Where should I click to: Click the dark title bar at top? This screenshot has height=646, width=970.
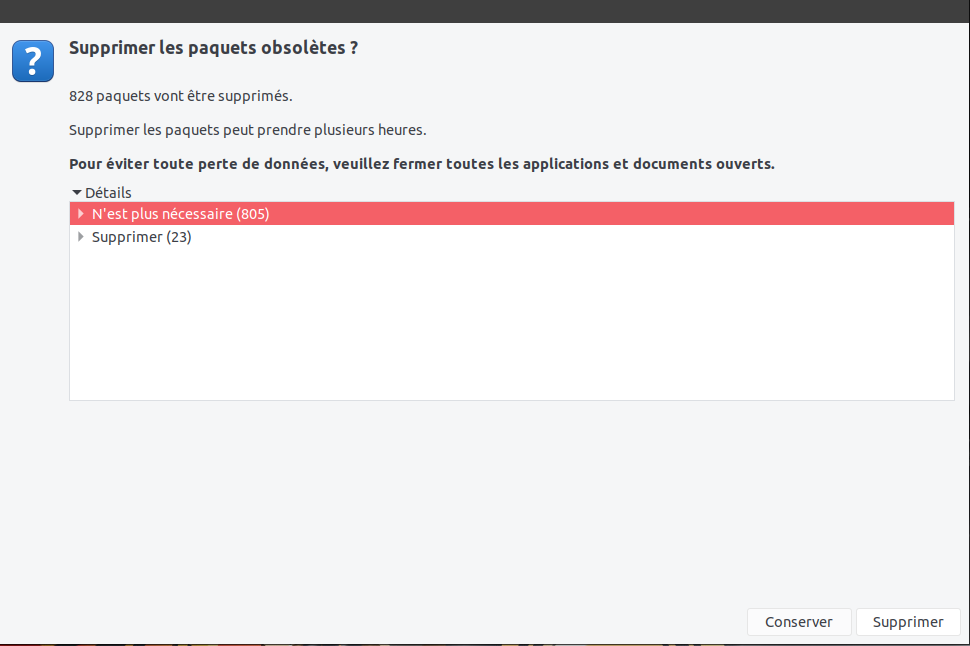(x=485, y=11)
